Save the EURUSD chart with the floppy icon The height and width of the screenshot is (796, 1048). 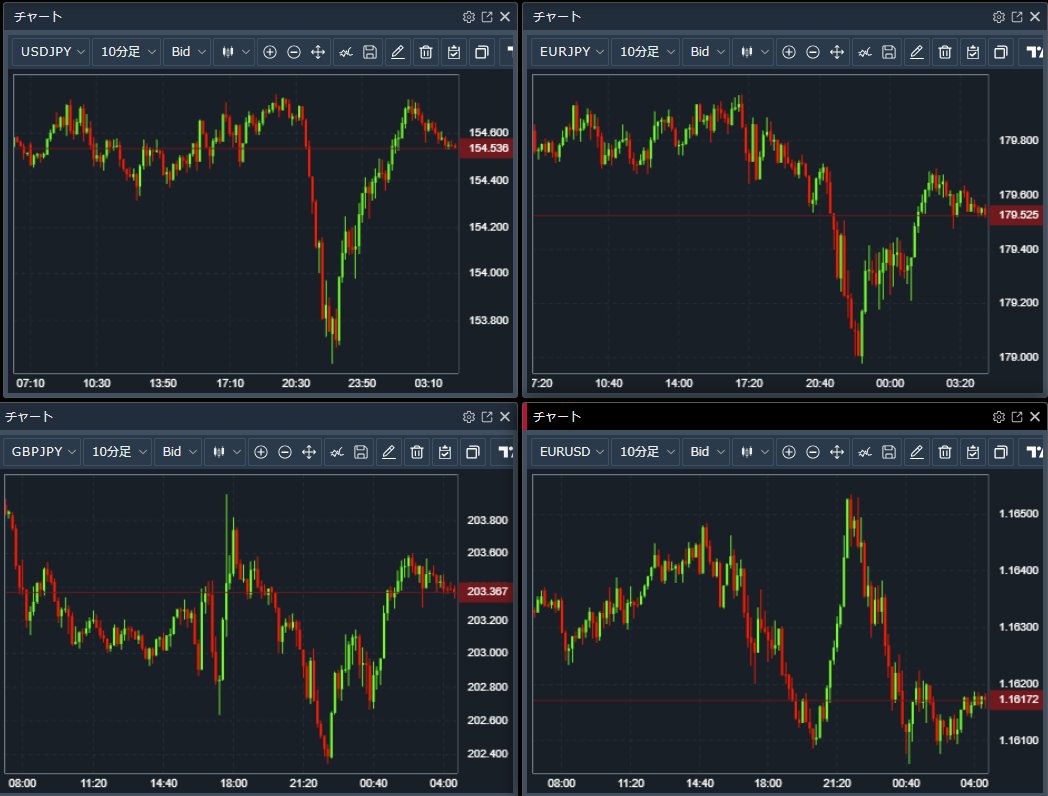(x=889, y=452)
